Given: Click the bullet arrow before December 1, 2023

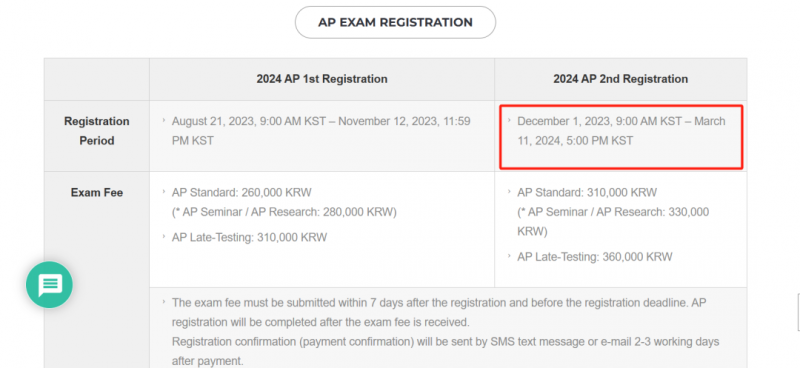Looking at the screenshot, I should 509,120.
